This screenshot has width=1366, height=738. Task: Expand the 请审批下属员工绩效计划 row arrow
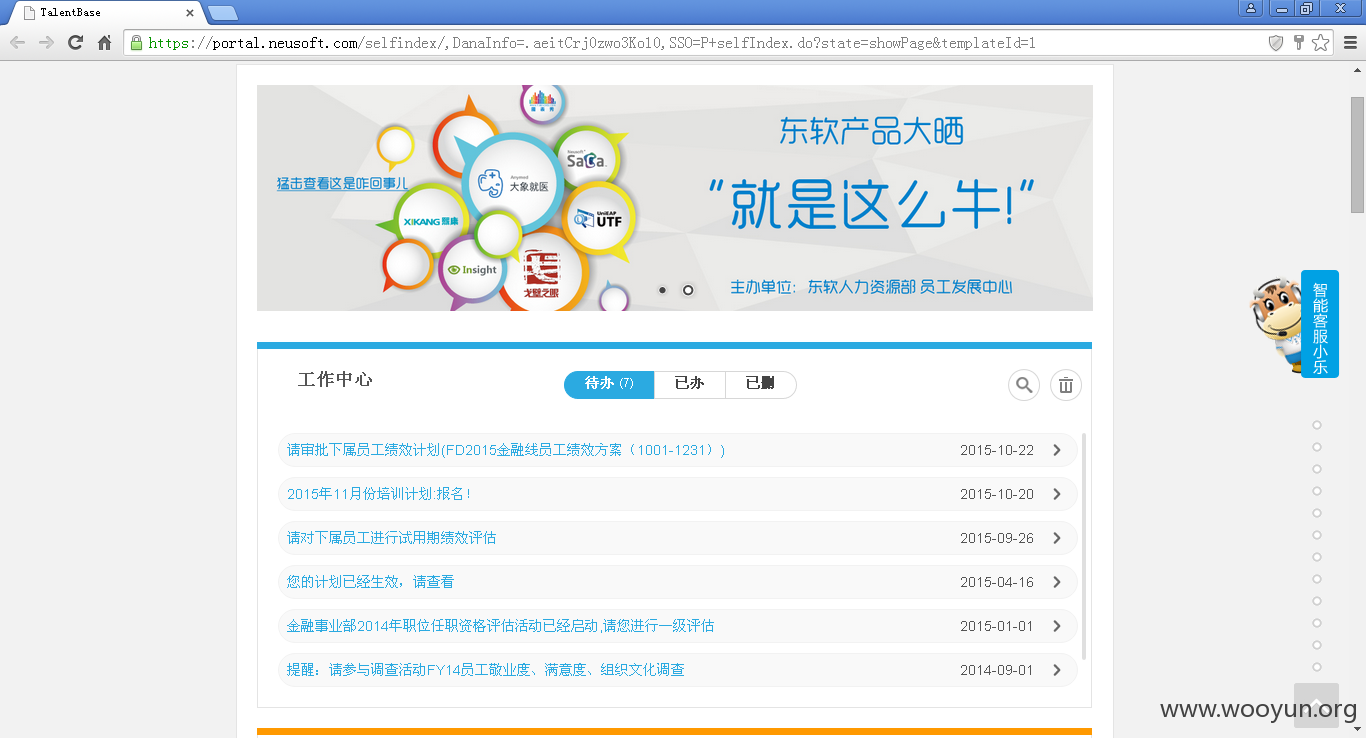tap(1057, 450)
